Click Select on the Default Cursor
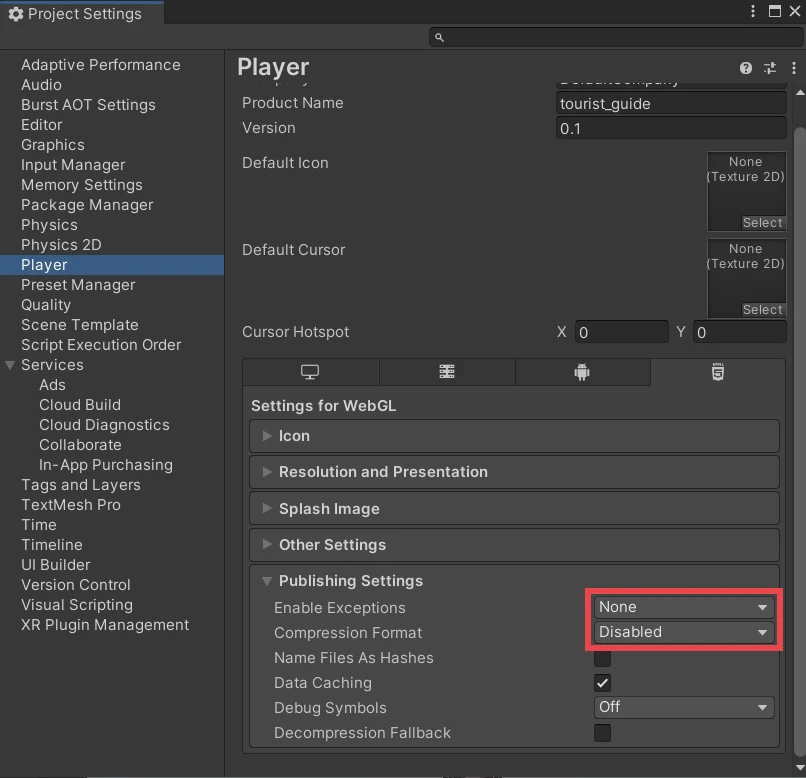This screenshot has width=806, height=778. (763, 309)
